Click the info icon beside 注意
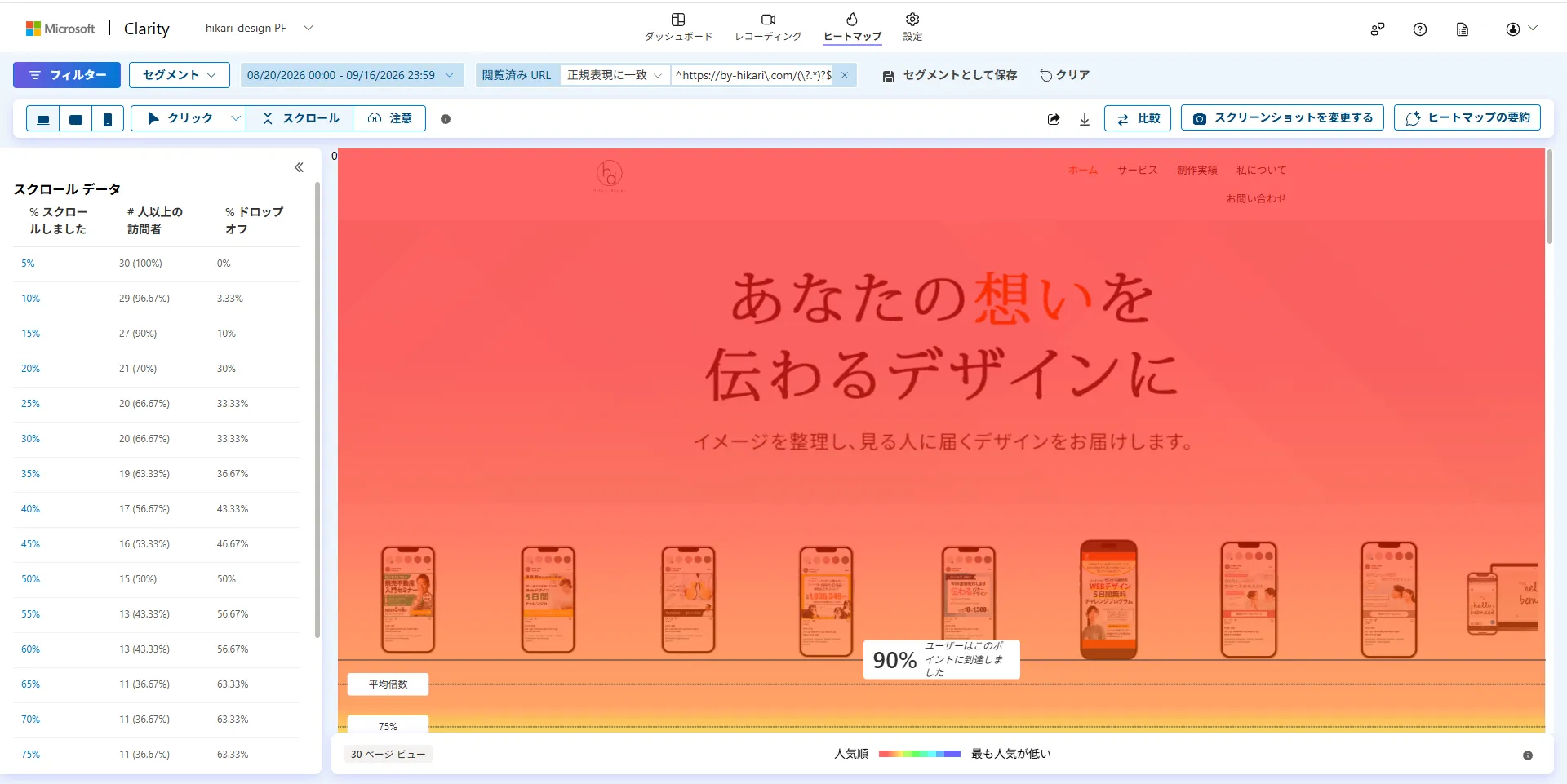This screenshot has width=1567, height=784. point(446,119)
